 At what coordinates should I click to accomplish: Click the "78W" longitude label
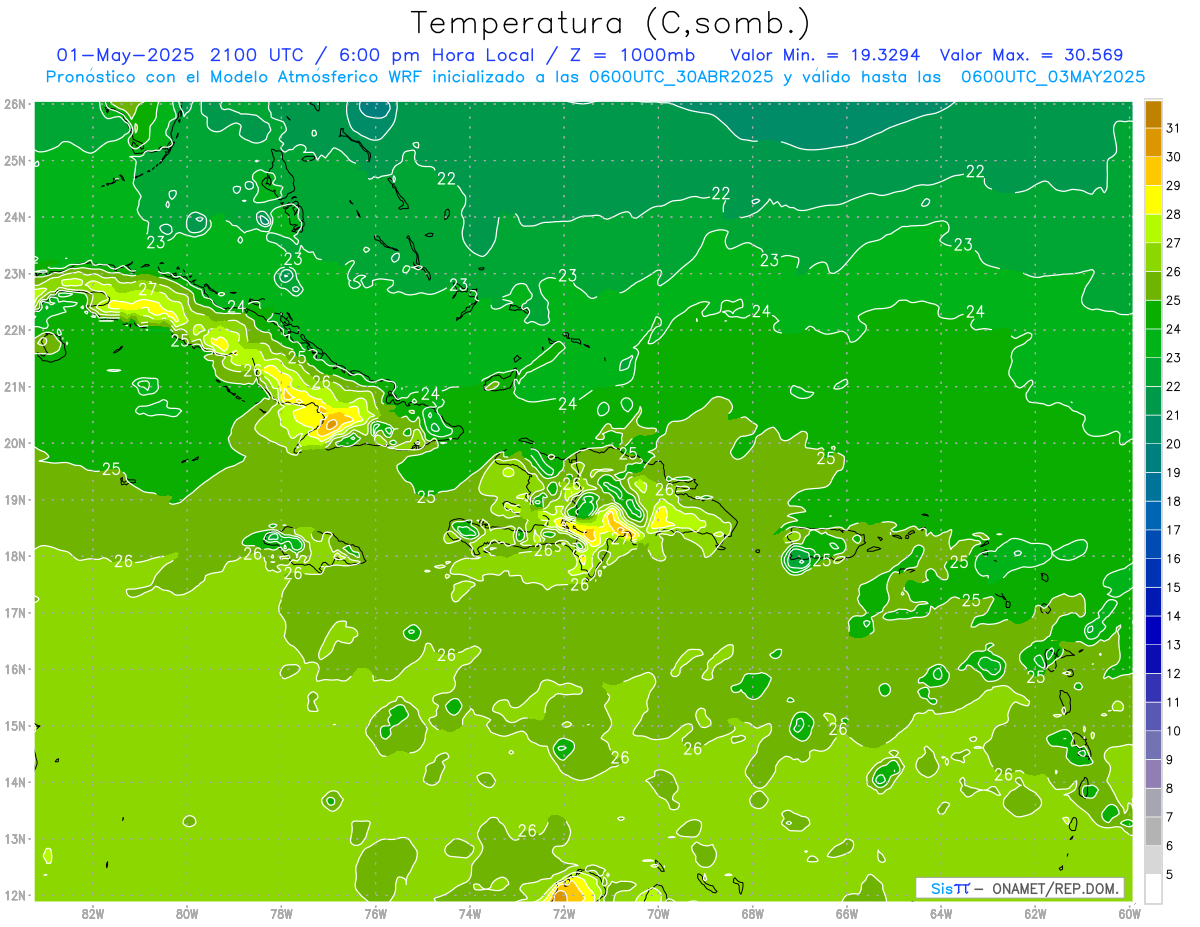point(281,913)
